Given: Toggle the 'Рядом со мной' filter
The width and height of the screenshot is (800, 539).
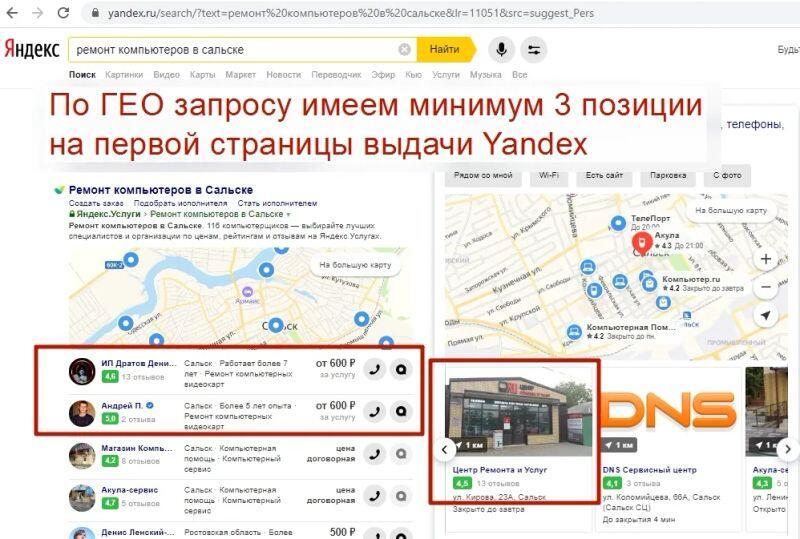Looking at the screenshot, I should (483, 175).
